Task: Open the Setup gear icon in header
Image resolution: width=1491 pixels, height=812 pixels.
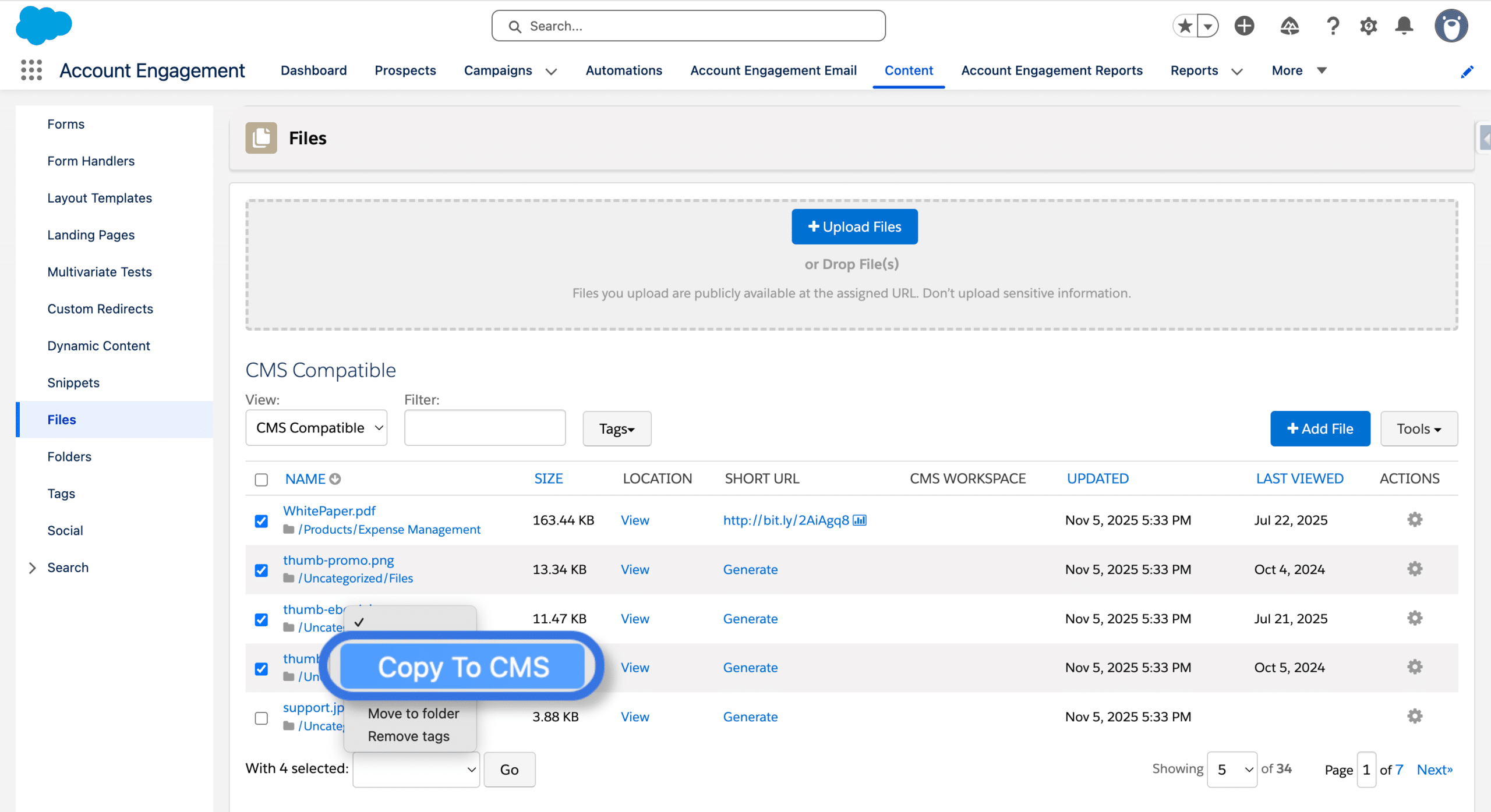Action: pyautogui.click(x=1369, y=26)
